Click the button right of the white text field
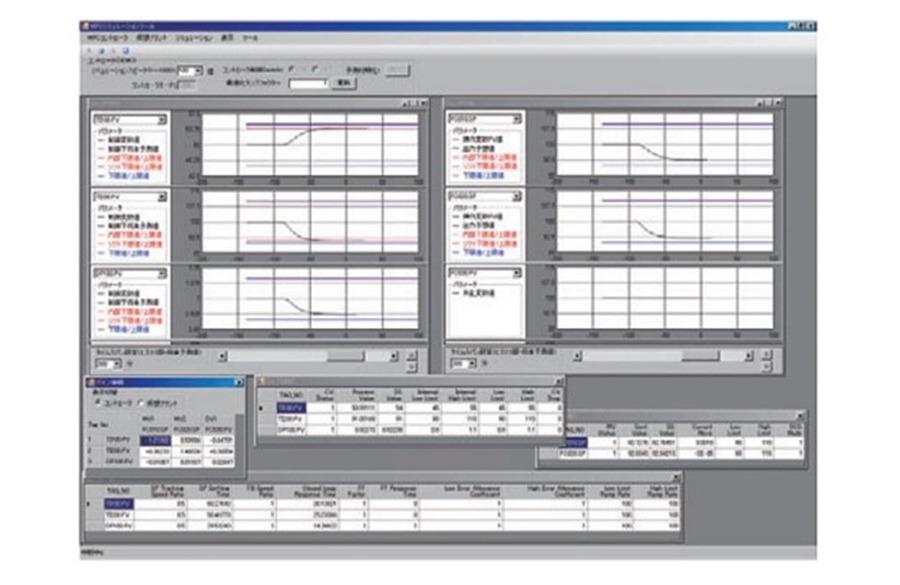The height and width of the screenshot is (585, 900). click(x=345, y=84)
